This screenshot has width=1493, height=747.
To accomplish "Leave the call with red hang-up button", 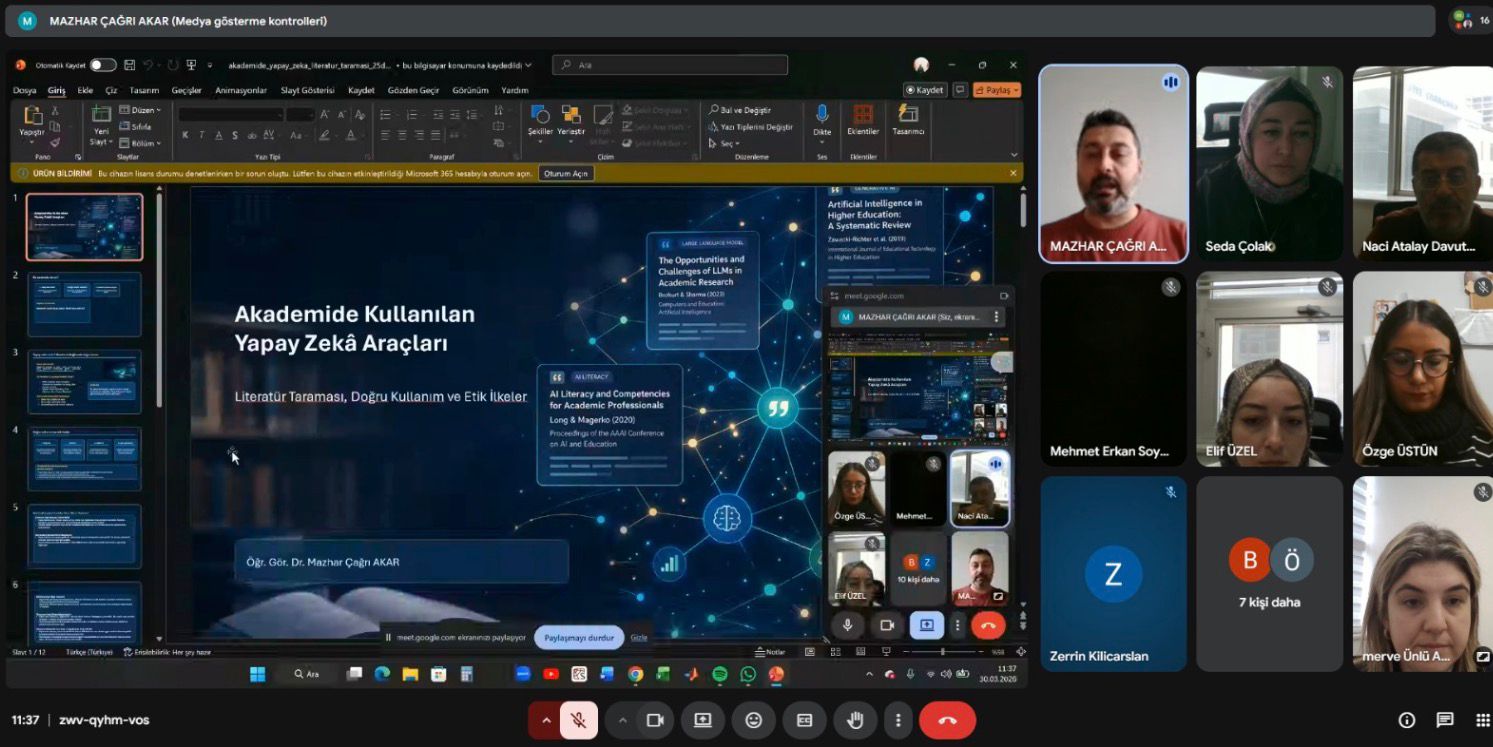I will point(947,720).
